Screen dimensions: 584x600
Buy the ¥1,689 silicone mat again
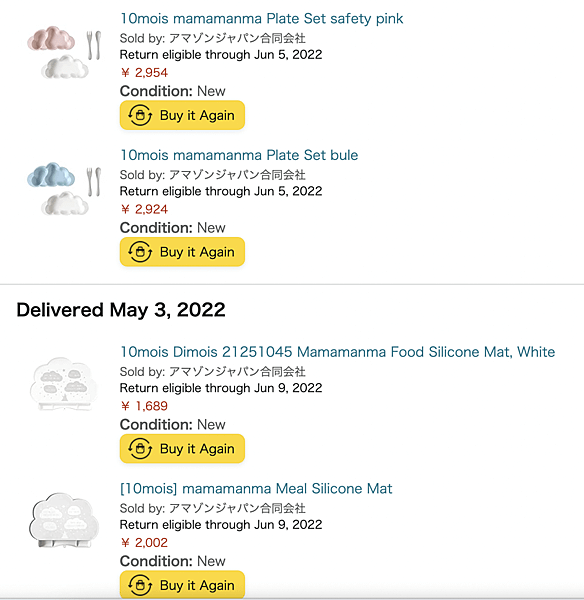(182, 448)
